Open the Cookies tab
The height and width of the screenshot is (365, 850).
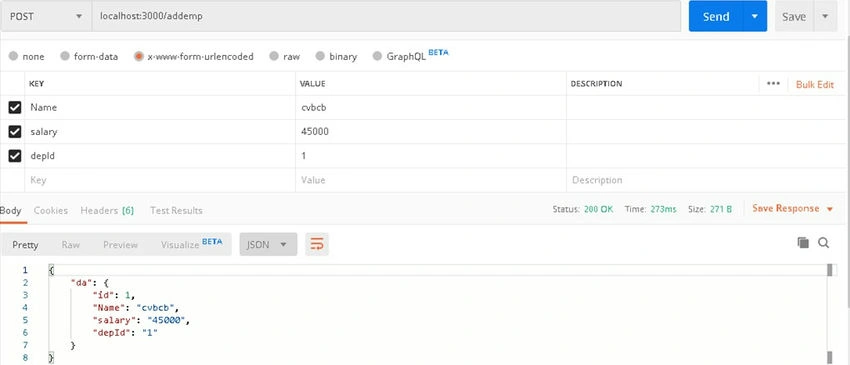pyautogui.click(x=51, y=210)
